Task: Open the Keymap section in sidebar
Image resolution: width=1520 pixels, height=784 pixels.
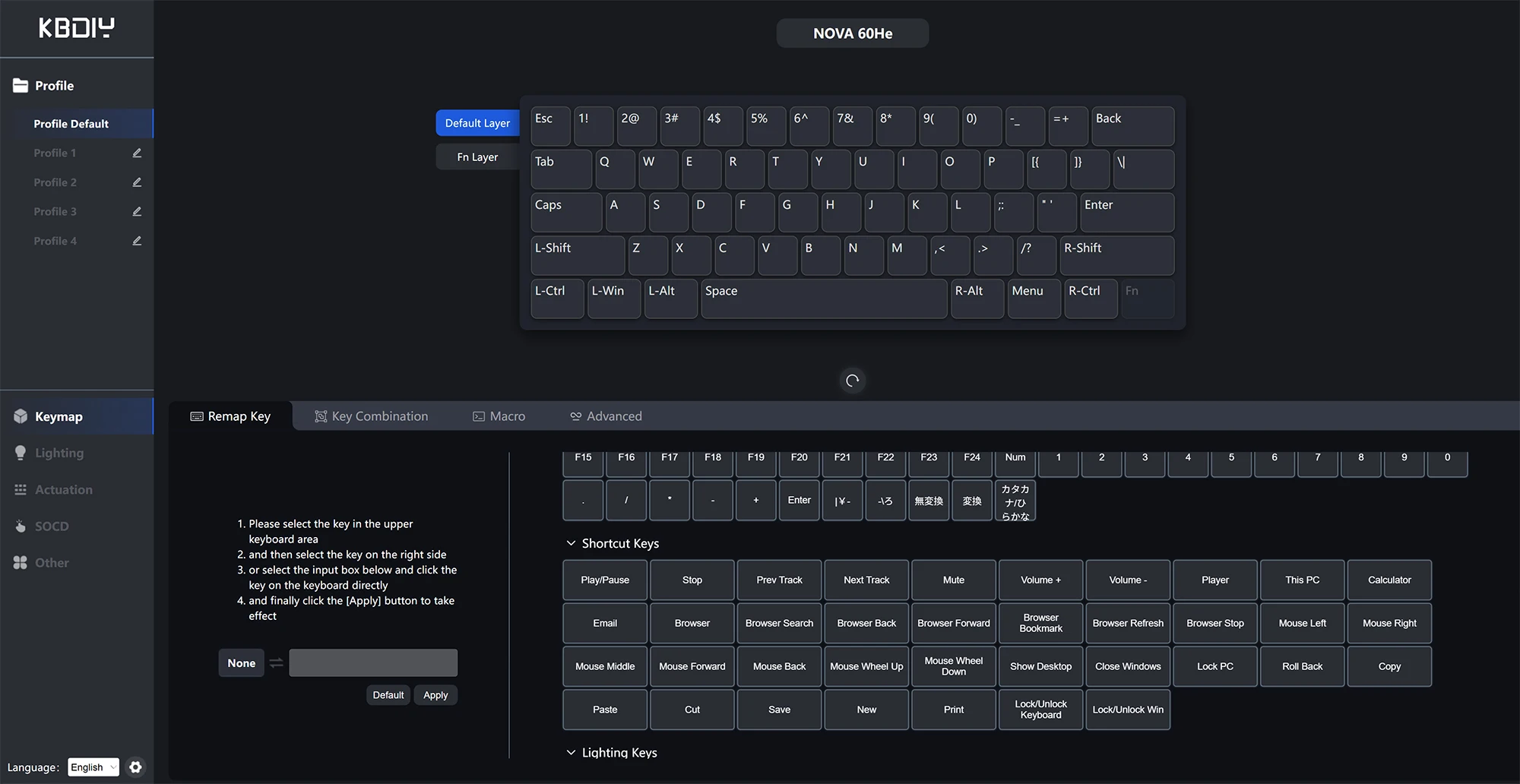Action: coord(77,416)
